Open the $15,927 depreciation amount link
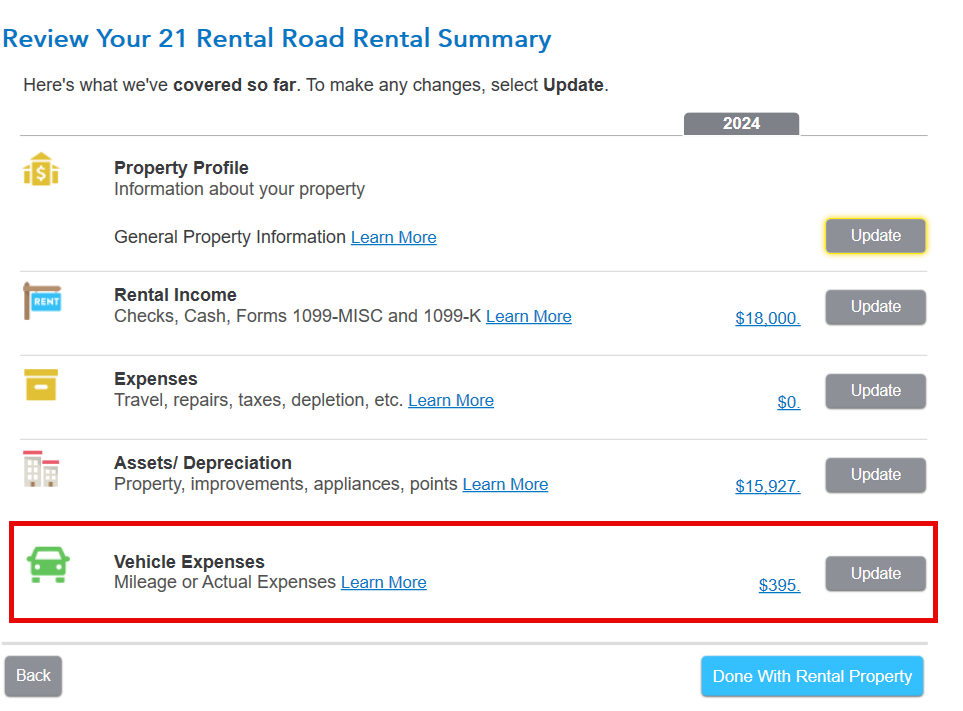 (x=768, y=487)
